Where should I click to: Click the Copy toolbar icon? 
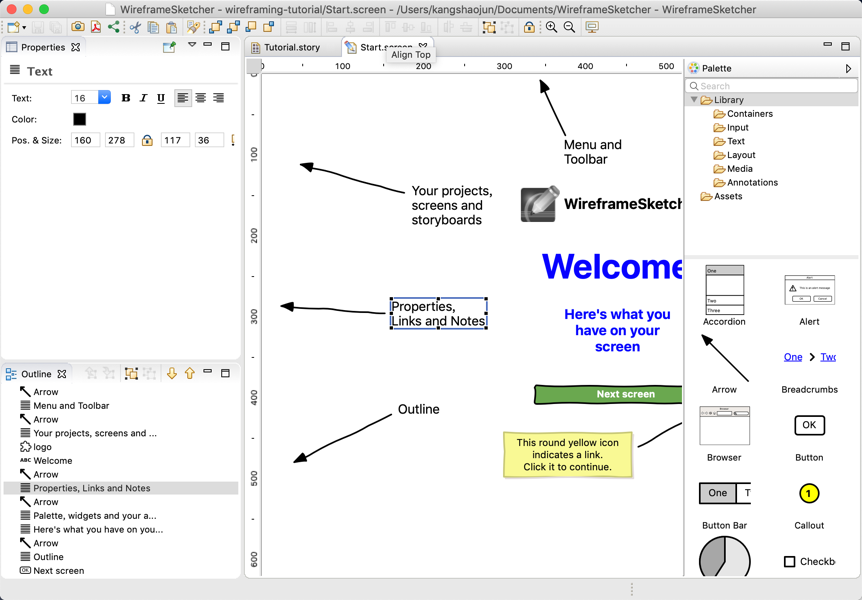[153, 27]
